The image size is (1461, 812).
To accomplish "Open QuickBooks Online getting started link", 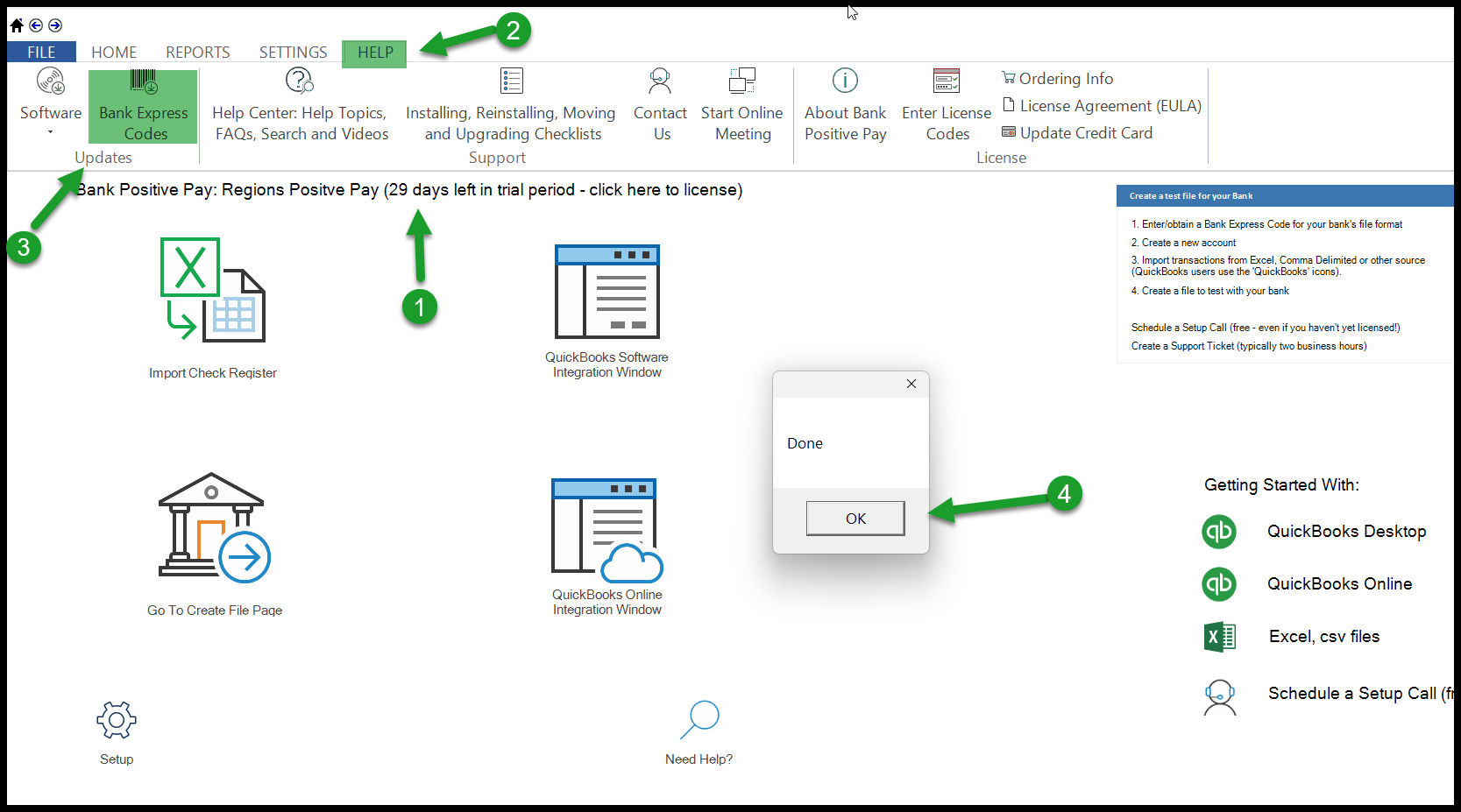I will pos(1340,584).
